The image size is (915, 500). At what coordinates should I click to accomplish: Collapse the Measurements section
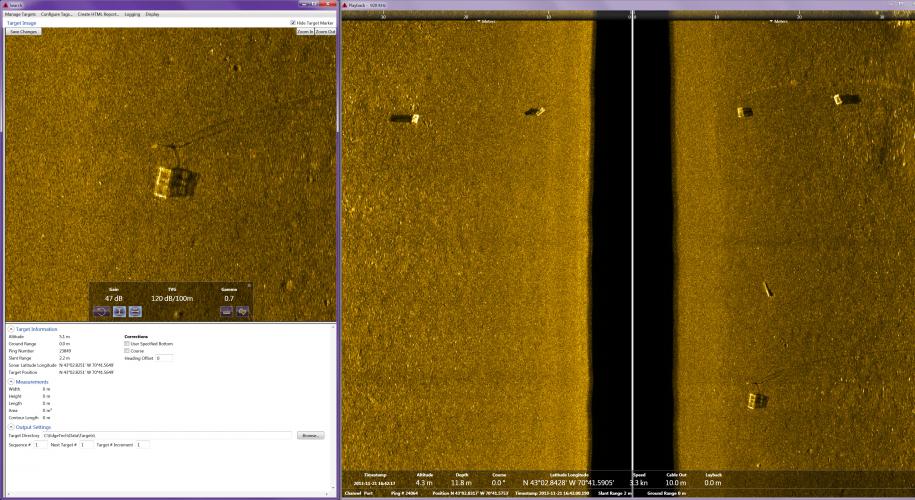[x=11, y=381]
